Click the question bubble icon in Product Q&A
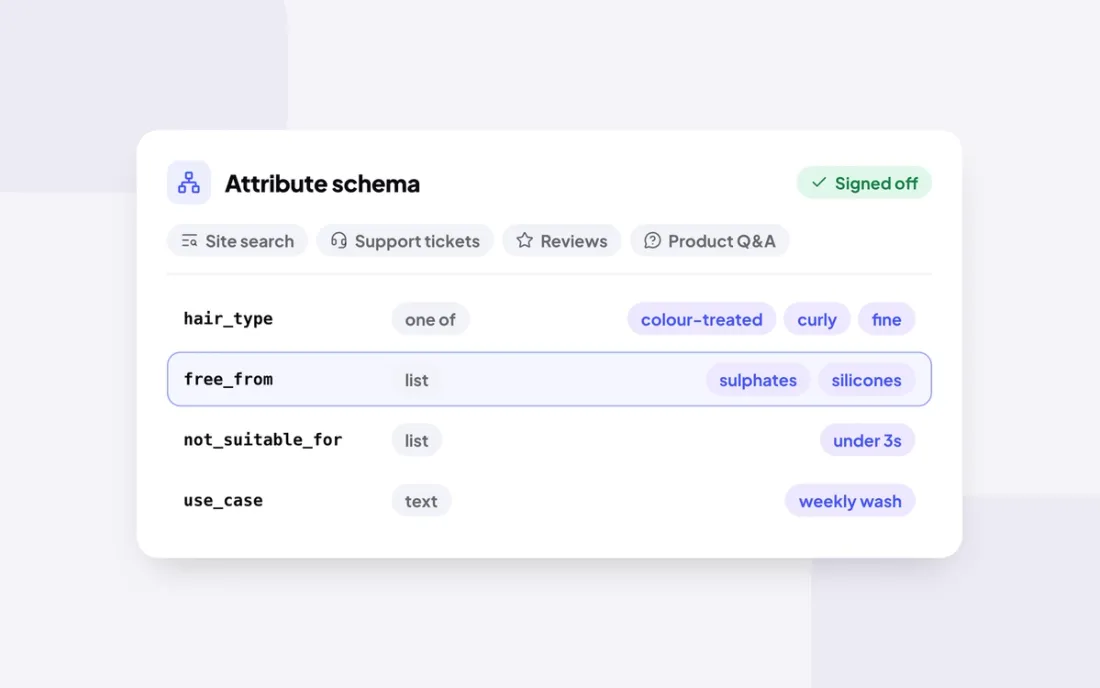The image size is (1100, 688). (652, 241)
